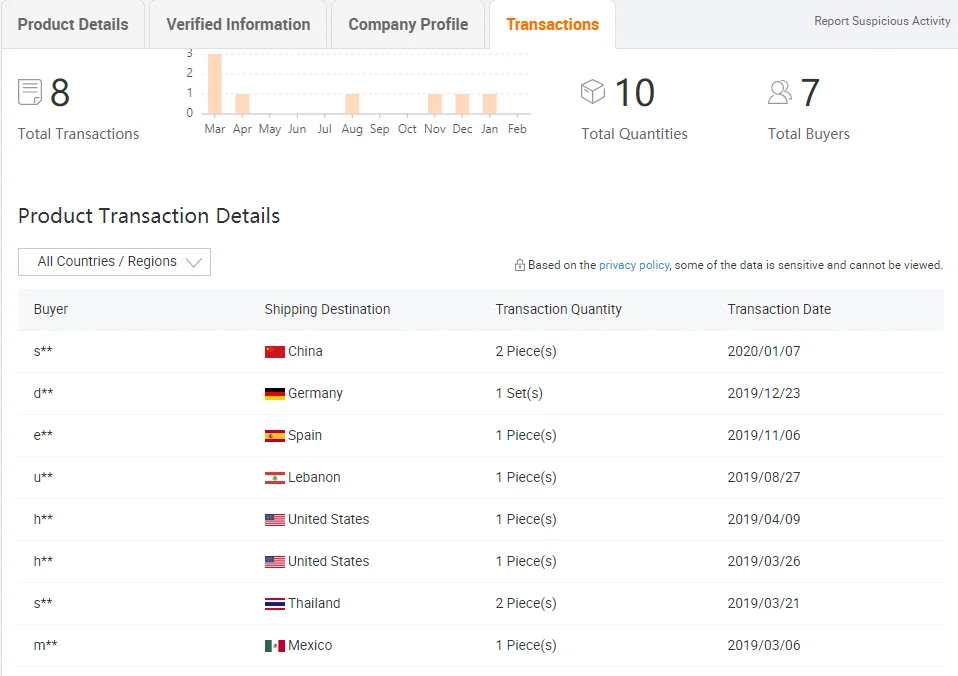958x676 pixels.
Task: Click buyer u** in Lebanon row
Action: [43, 477]
